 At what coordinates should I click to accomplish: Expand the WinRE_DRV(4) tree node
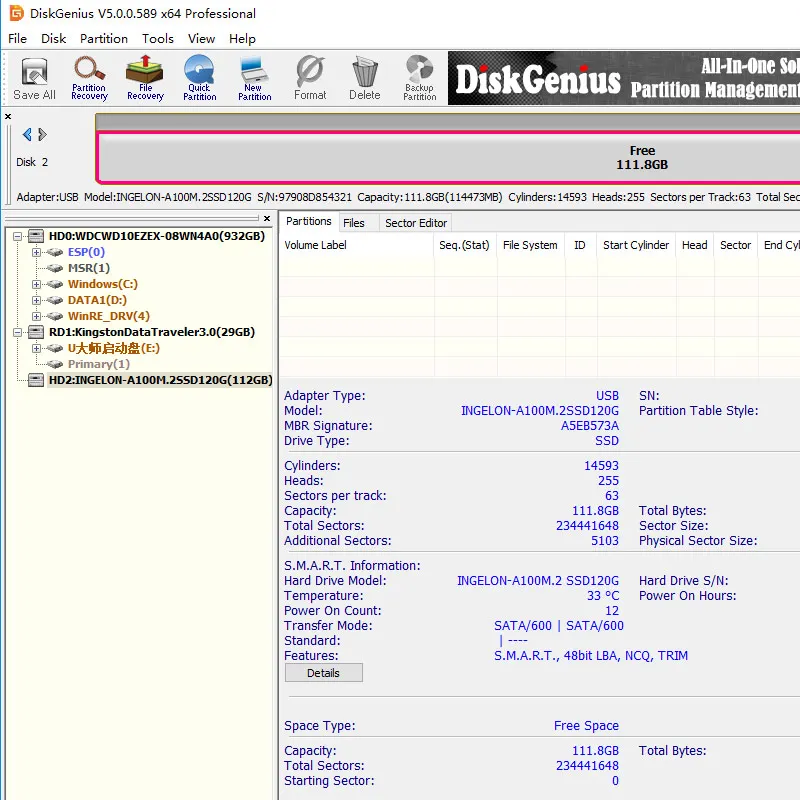(x=36, y=316)
